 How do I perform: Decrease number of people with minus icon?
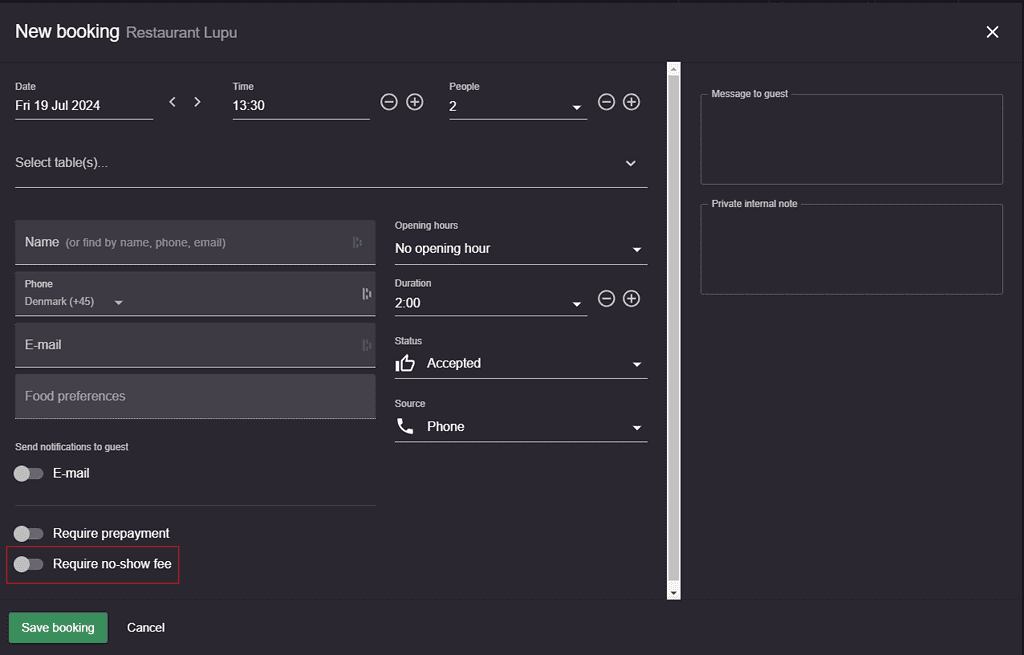pyautogui.click(x=606, y=102)
